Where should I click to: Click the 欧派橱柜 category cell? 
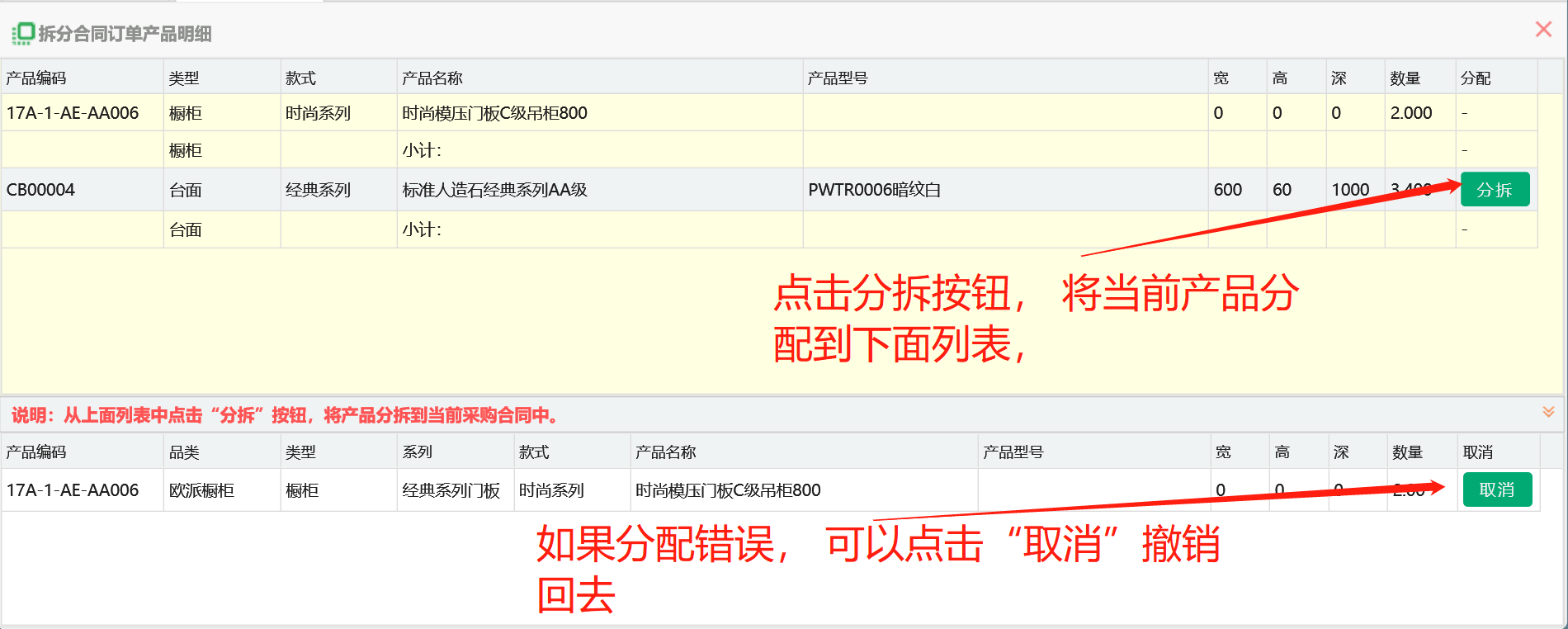(x=201, y=490)
